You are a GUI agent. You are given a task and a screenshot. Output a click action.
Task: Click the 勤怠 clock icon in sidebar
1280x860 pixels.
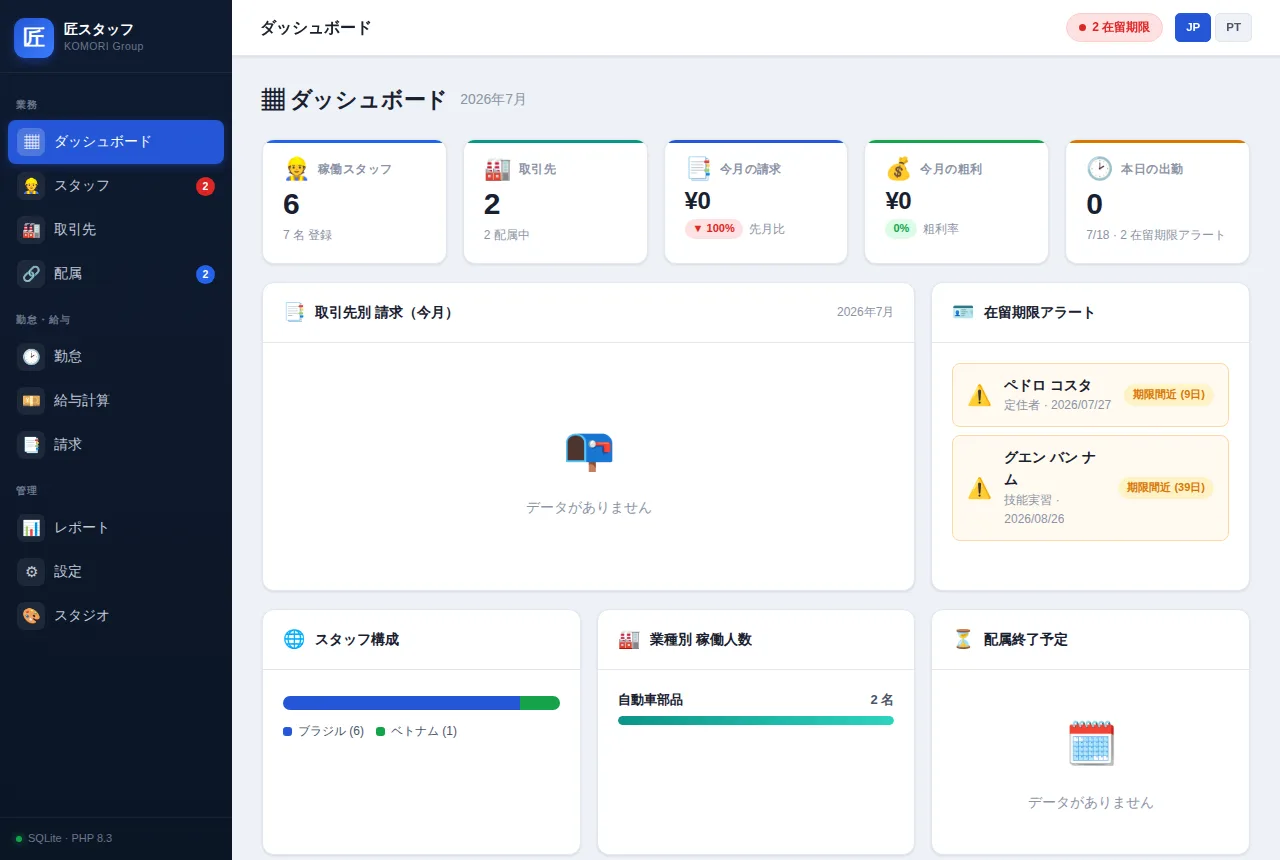coord(31,357)
